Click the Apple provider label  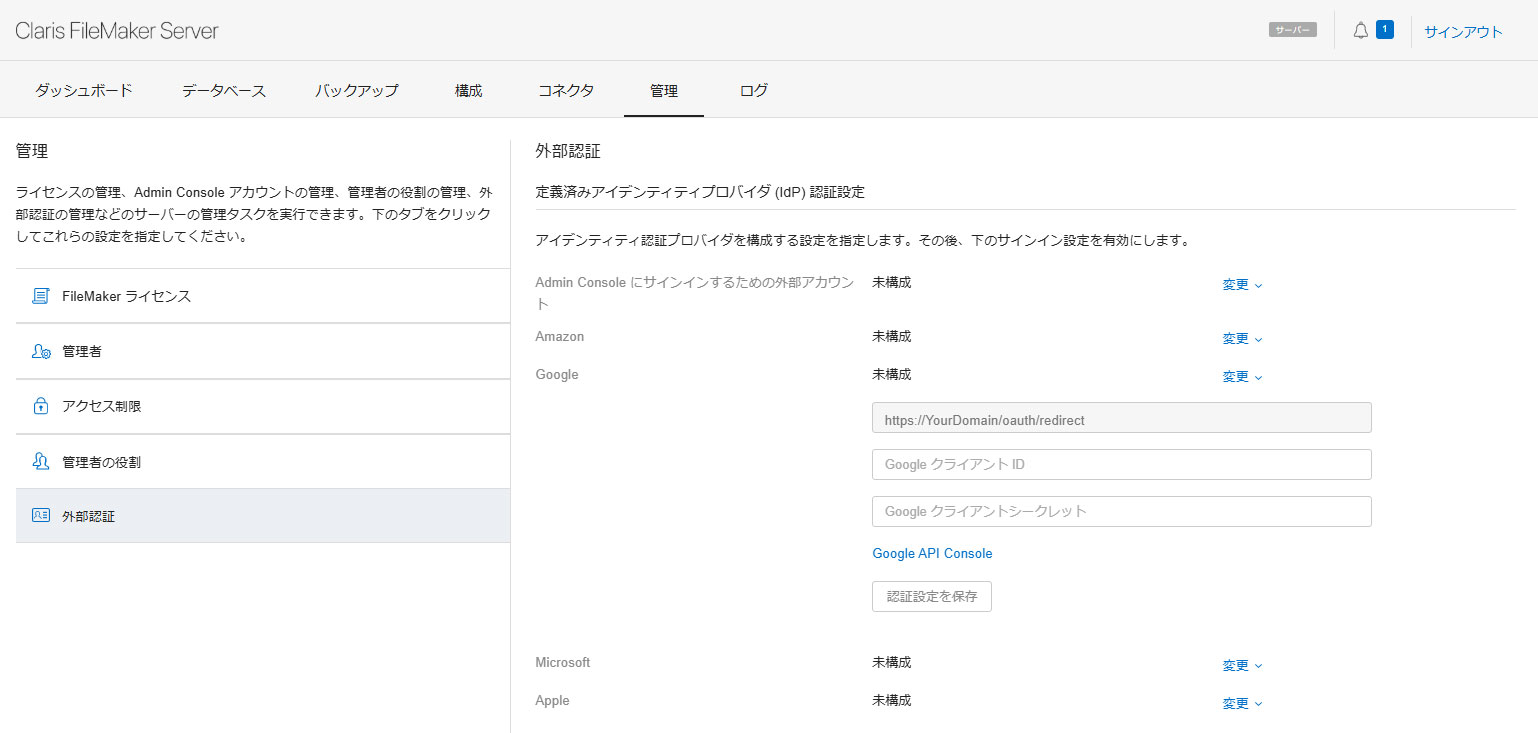[552, 701]
